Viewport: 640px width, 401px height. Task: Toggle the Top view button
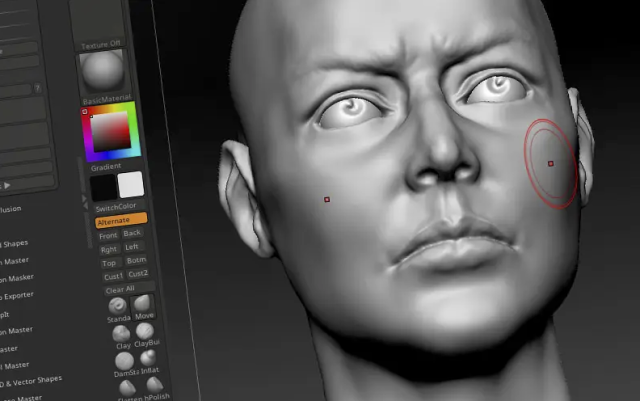[x=109, y=263]
